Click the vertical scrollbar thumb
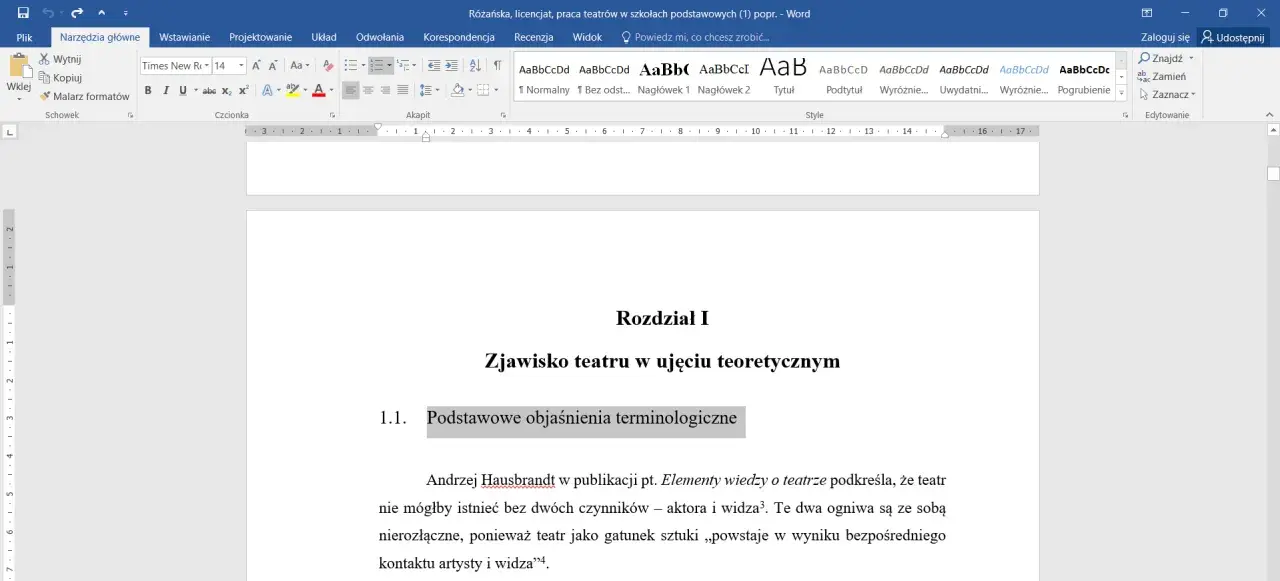 pyautogui.click(x=1273, y=174)
